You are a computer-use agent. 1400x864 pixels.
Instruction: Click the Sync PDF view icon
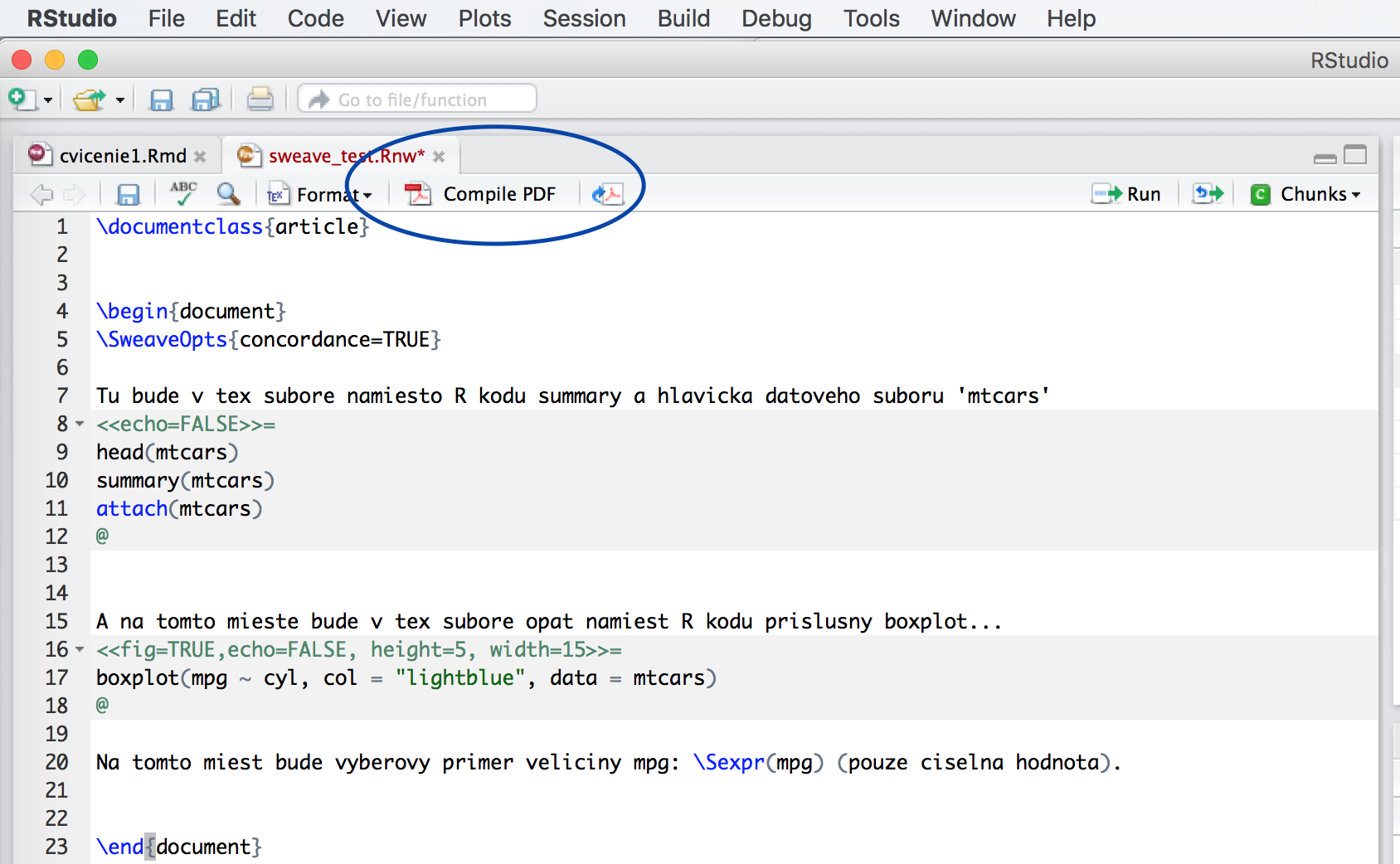(607, 194)
